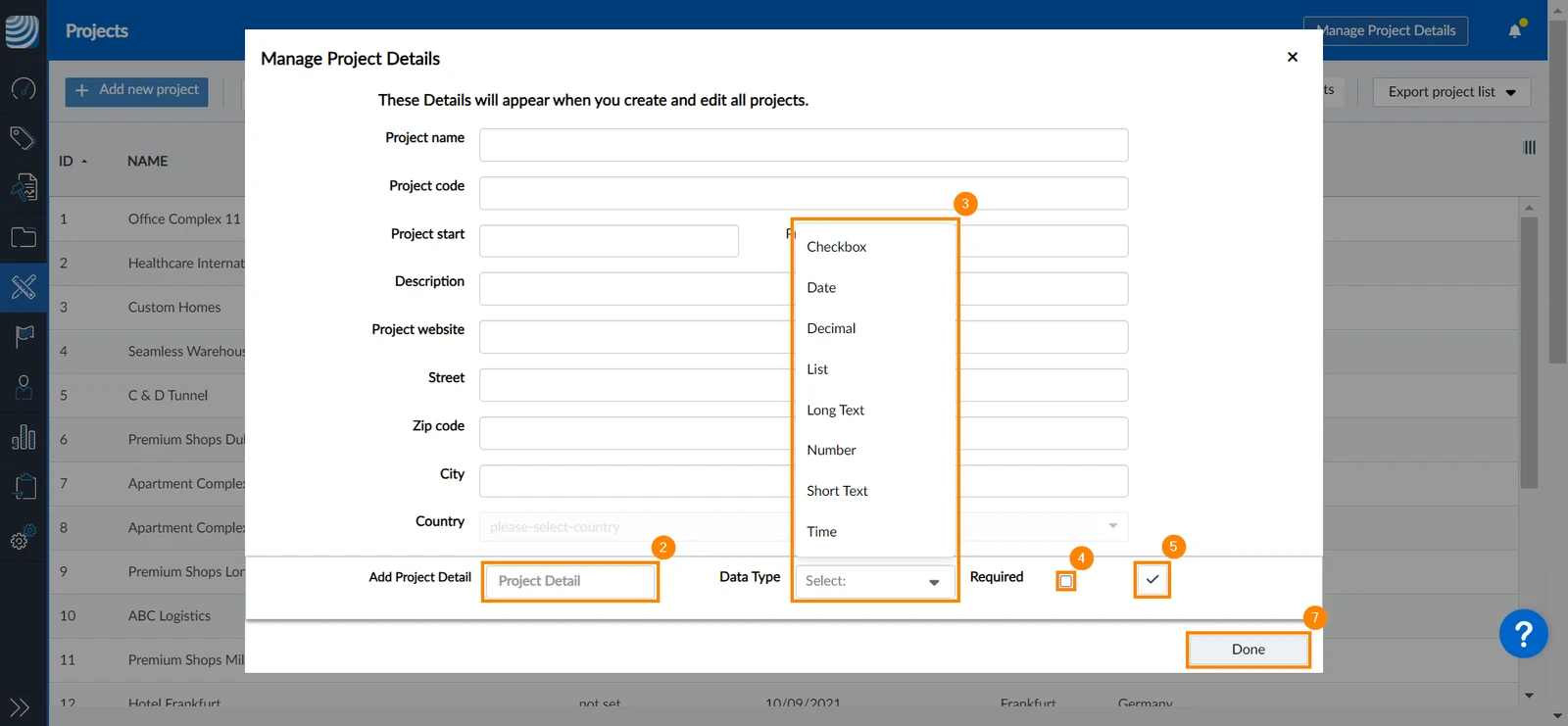Viewport: 1568px width, 726px height.
Task: Confirm new project detail with checkmark button
Action: [x=1152, y=579]
